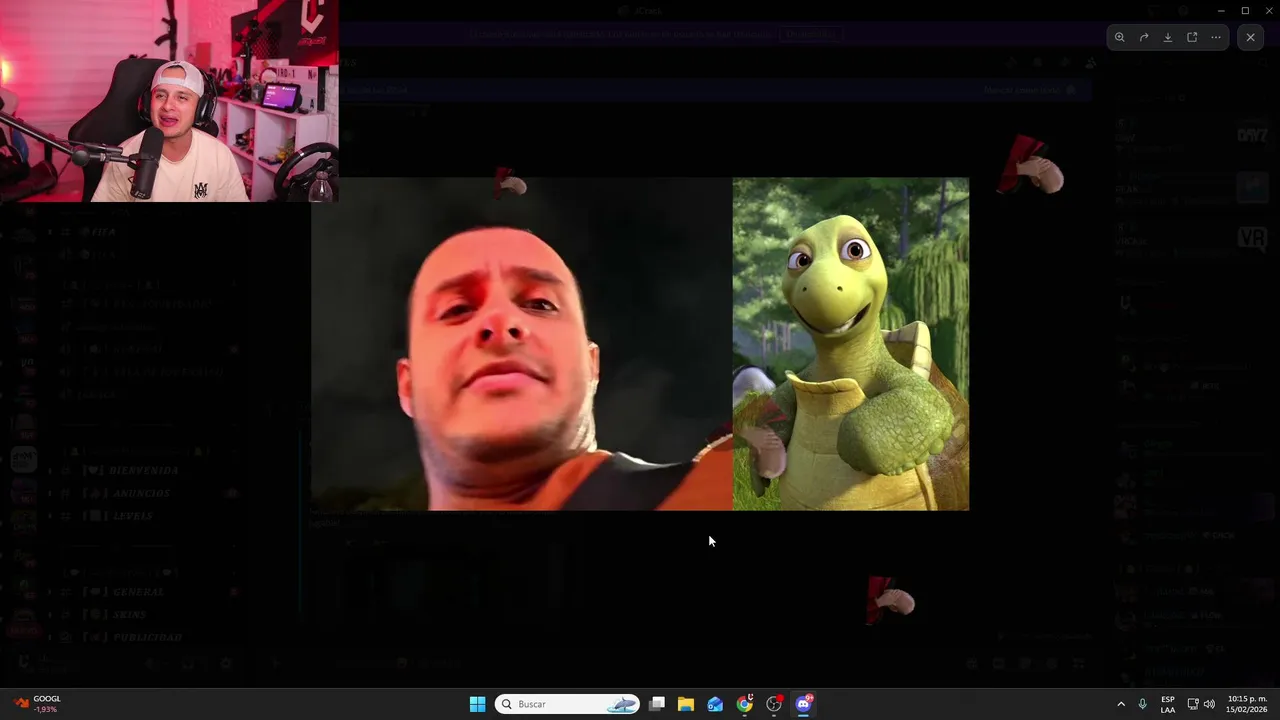This screenshot has width=1280, height=720.
Task: Open the three-dots more options menu
Action: (x=1216, y=37)
